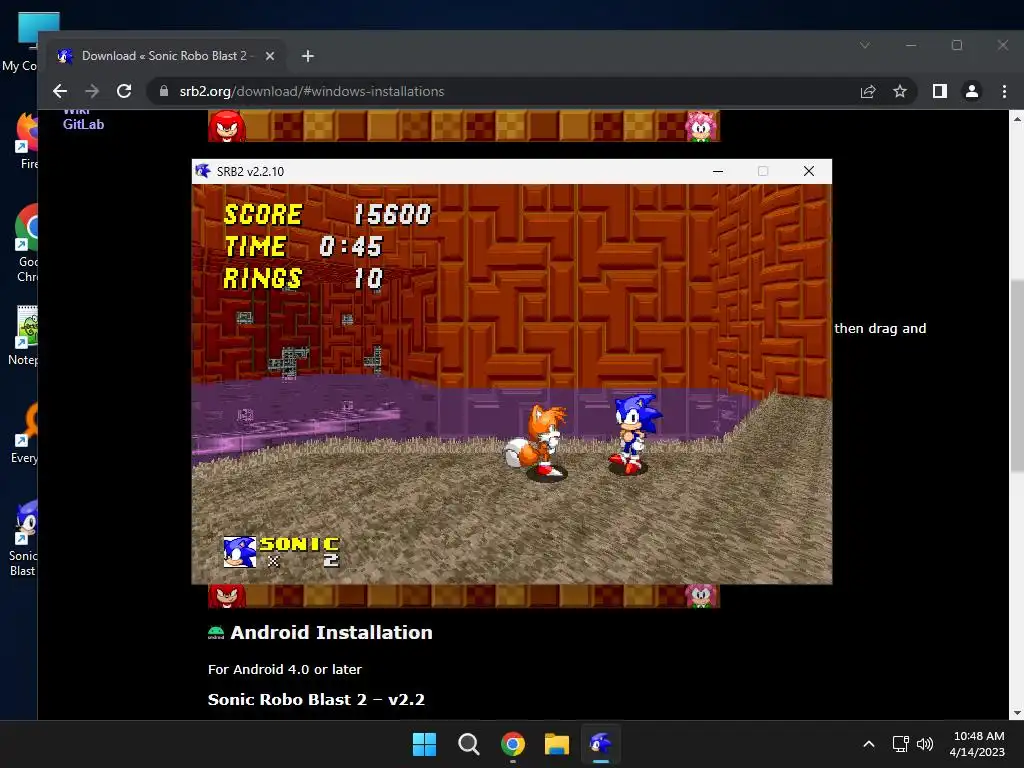Viewport: 1024px width, 768px height.
Task: Click the Sonic lives icon in HUD
Action: click(x=240, y=552)
